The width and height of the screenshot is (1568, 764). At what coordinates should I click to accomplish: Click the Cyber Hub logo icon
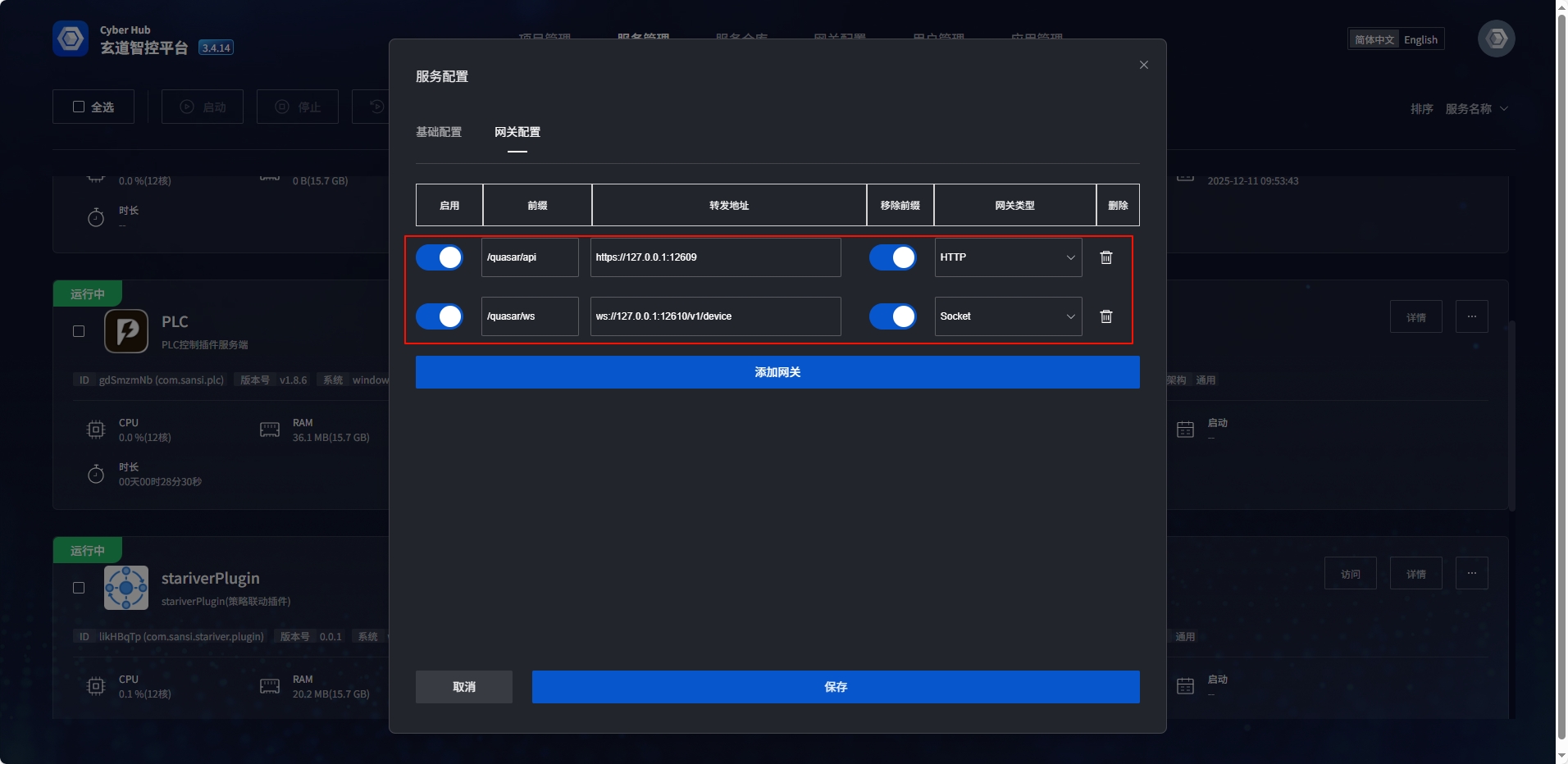tap(71, 39)
